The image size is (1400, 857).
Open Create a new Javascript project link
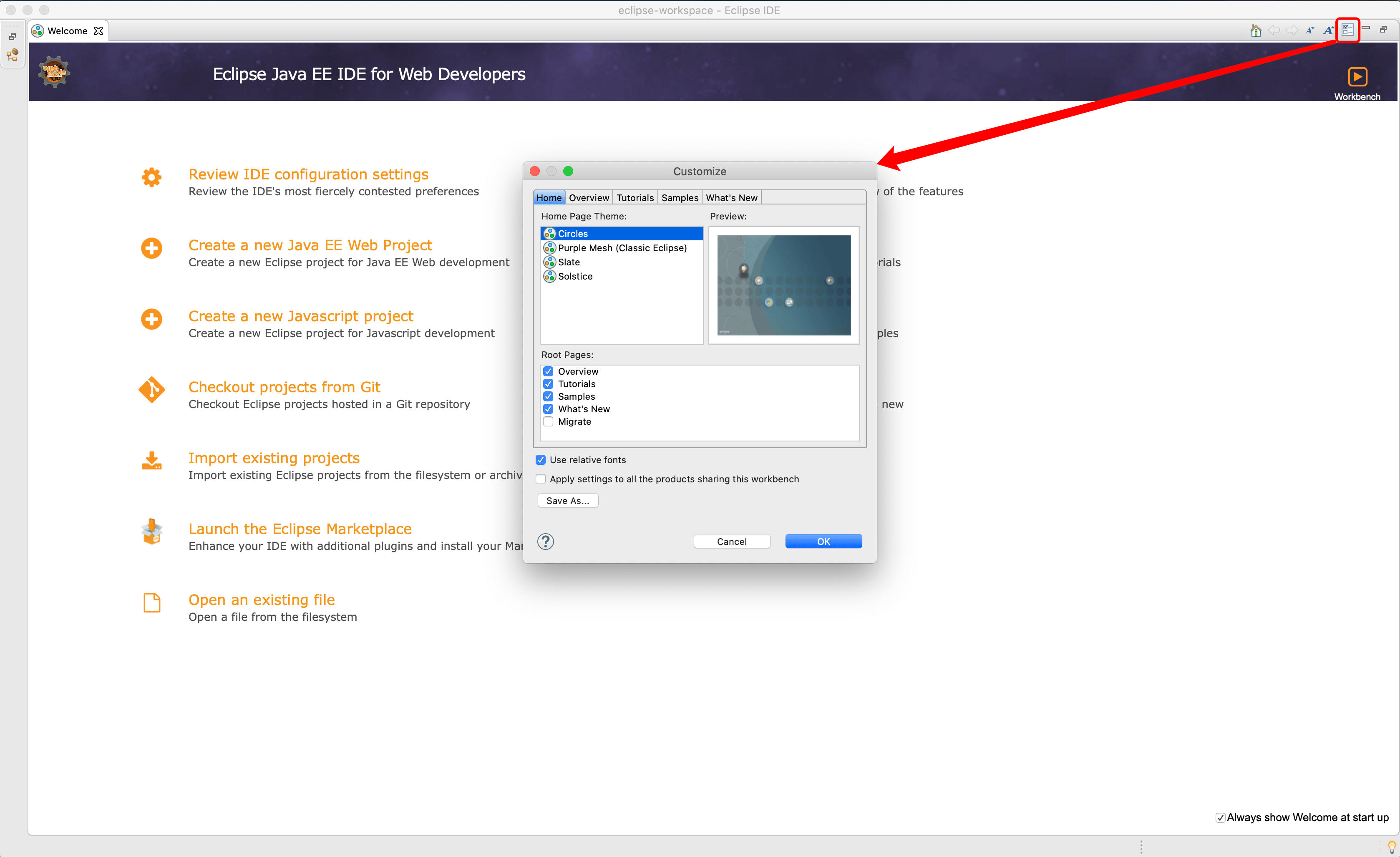coord(301,317)
